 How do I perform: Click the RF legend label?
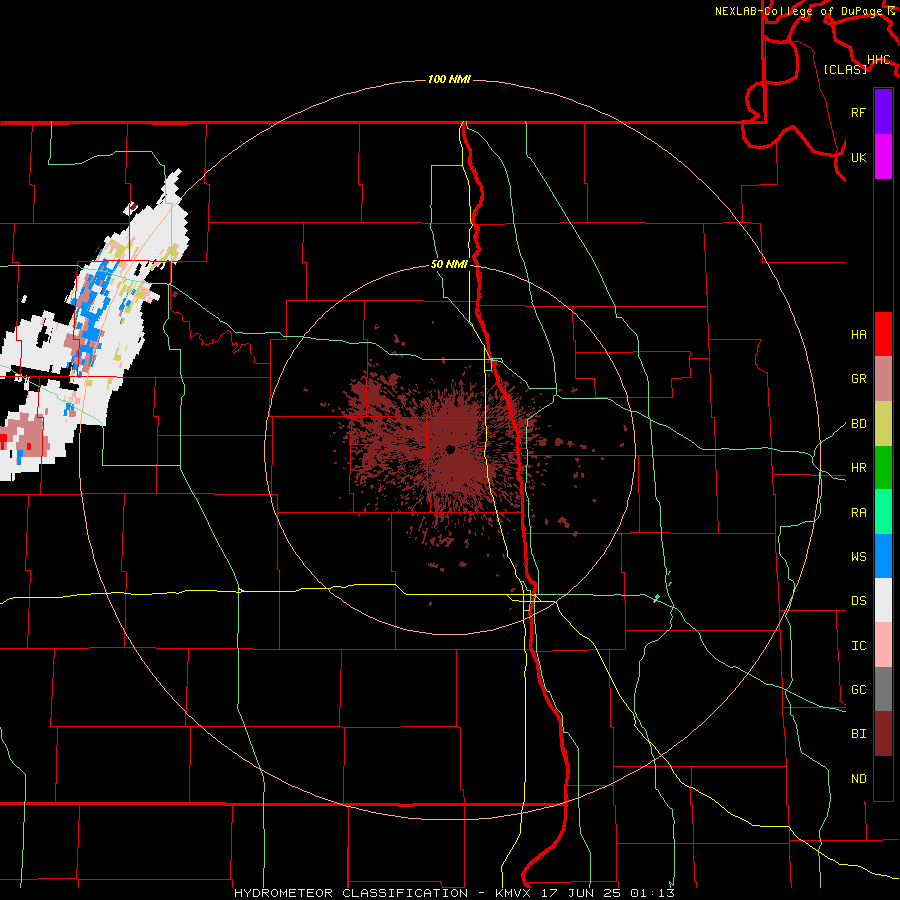(x=858, y=112)
